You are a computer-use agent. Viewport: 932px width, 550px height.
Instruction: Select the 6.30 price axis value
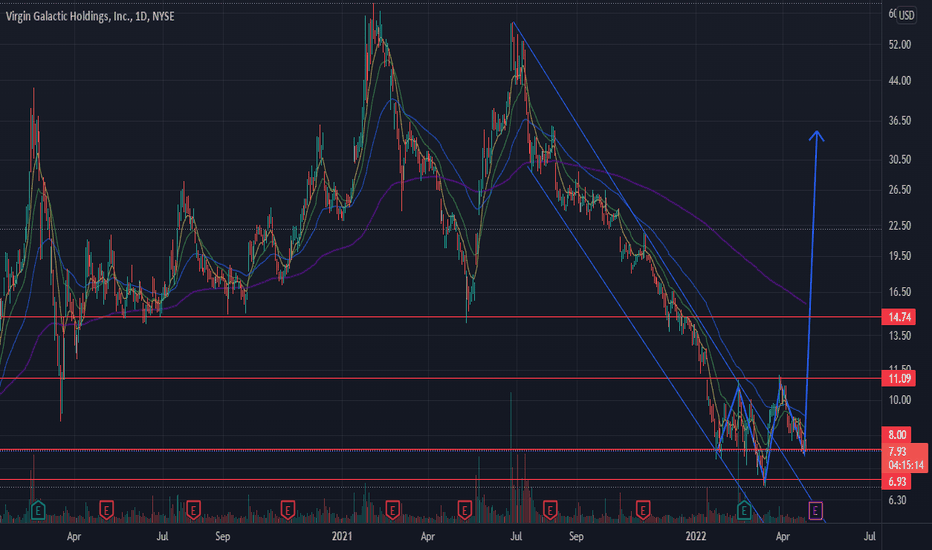pyautogui.click(x=898, y=500)
